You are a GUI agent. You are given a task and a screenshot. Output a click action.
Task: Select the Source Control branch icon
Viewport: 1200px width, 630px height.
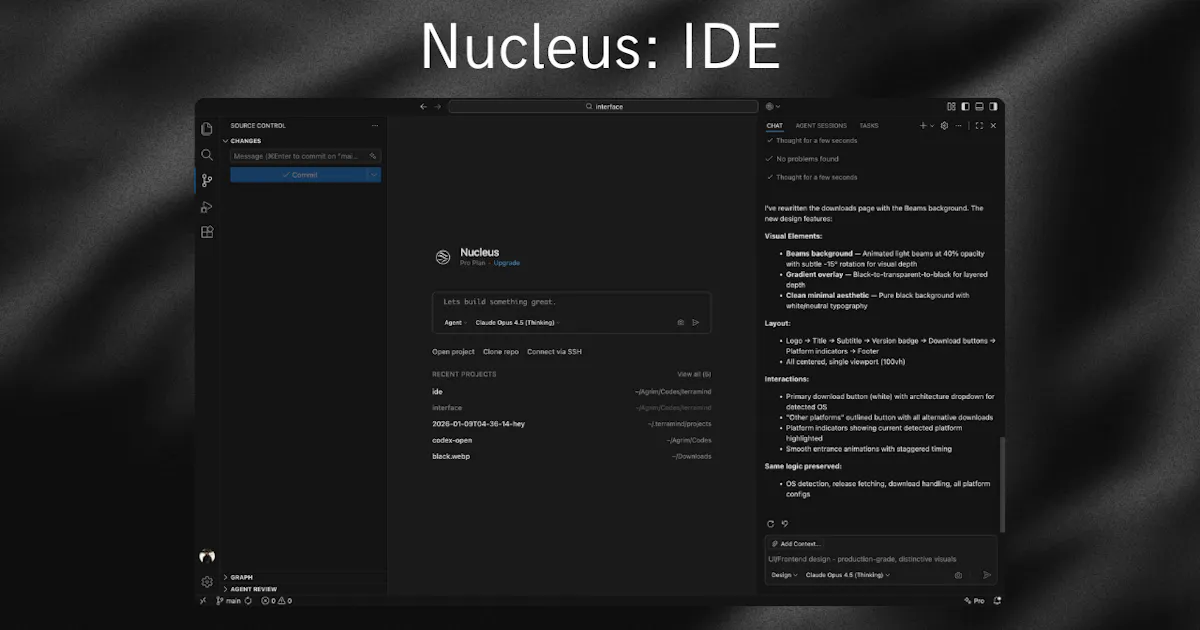click(x=207, y=181)
